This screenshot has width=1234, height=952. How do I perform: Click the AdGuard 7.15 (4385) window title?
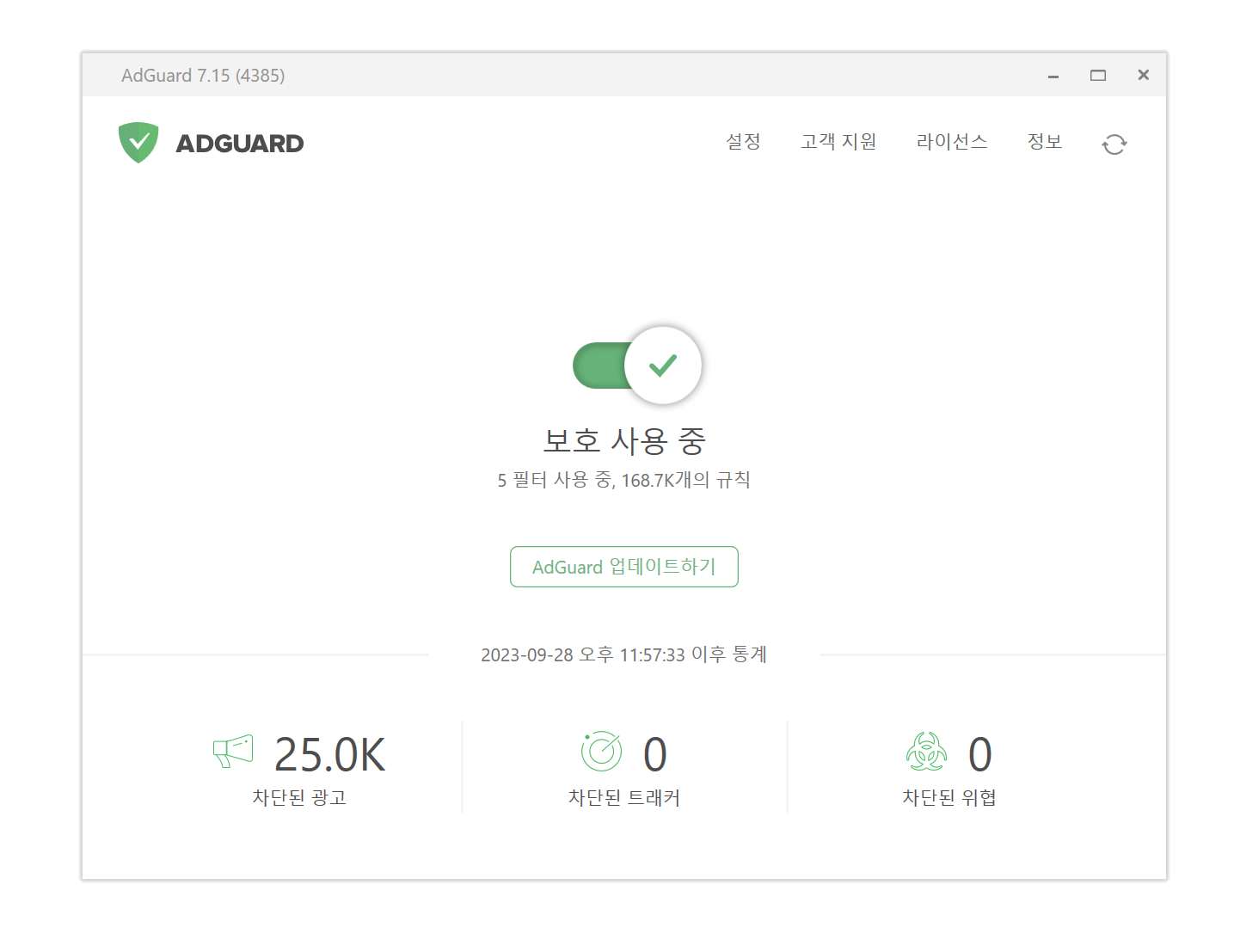pos(203,76)
